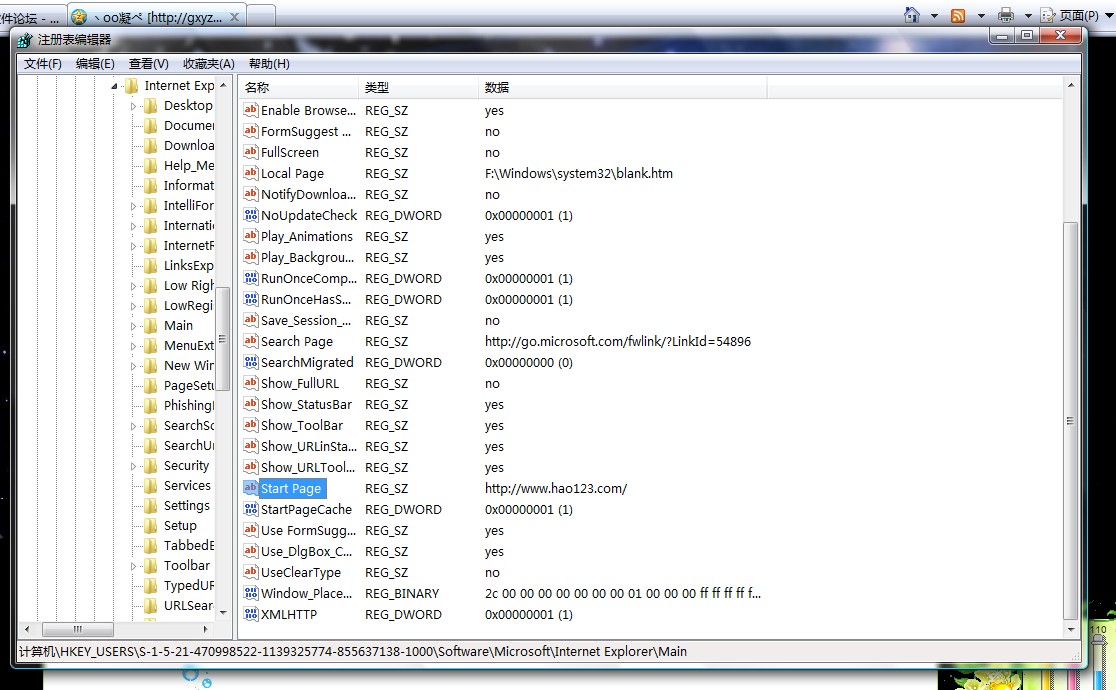
Task: Expand the Low Rights tree node
Action: pyautogui.click(x=133, y=286)
